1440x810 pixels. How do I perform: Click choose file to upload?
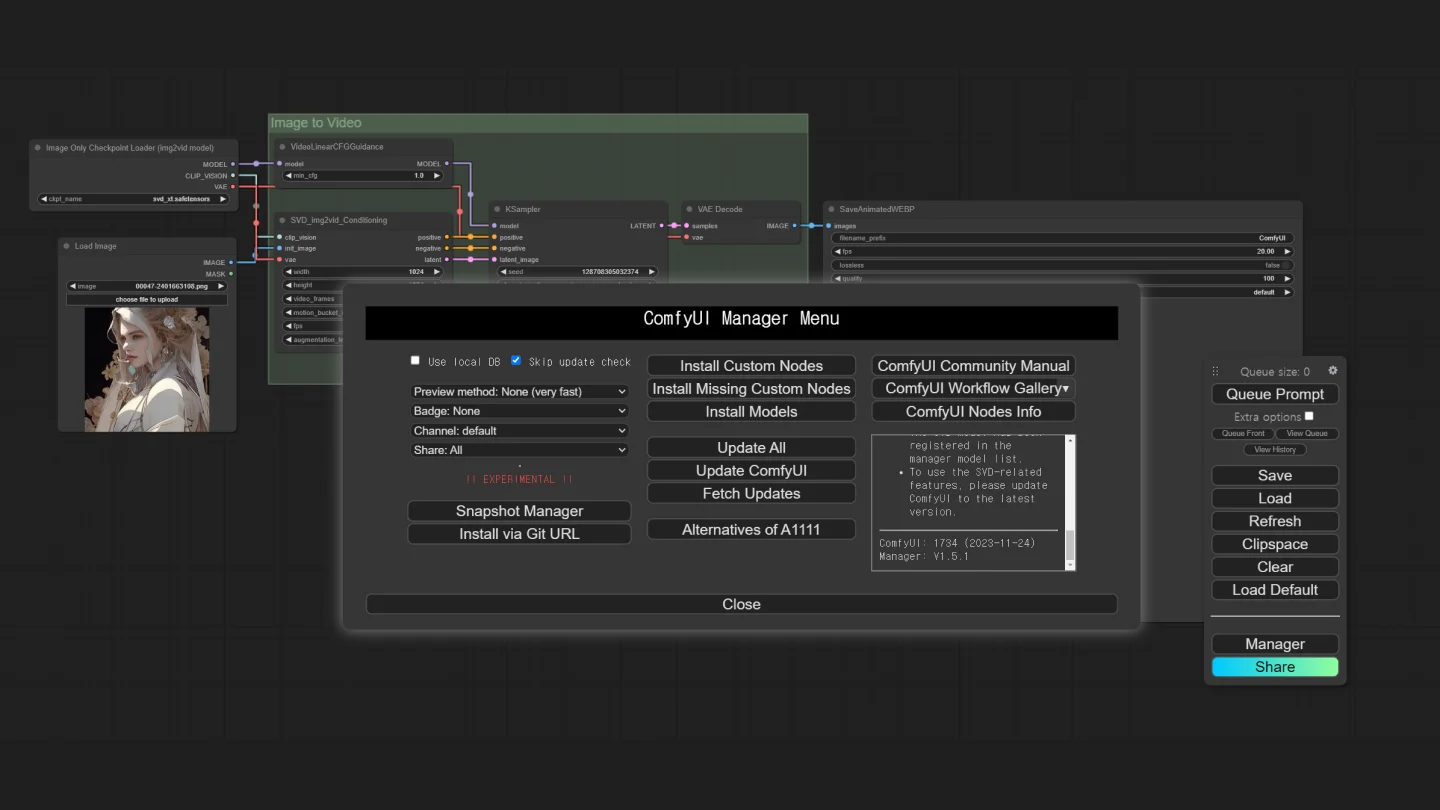click(147, 300)
